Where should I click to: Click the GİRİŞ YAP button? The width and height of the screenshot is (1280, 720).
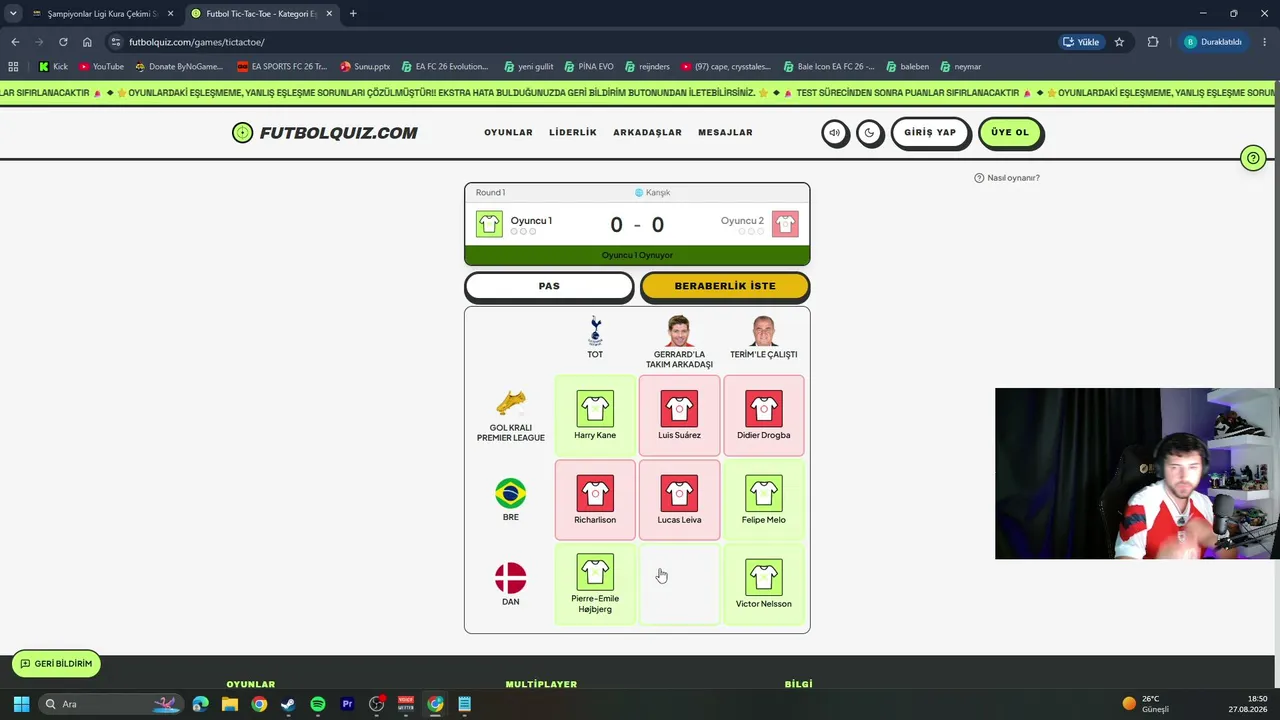coord(930,133)
